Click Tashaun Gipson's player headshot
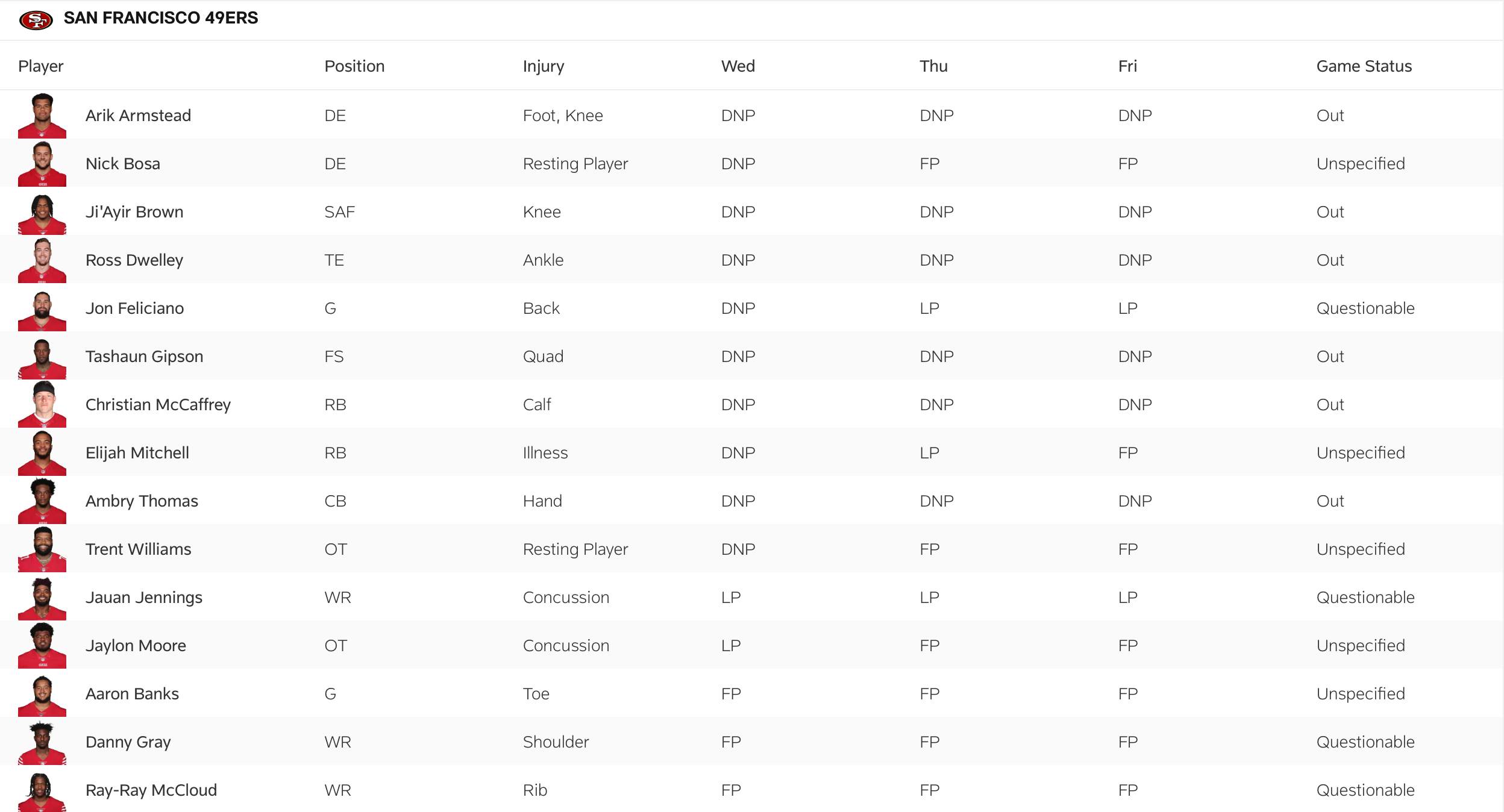This screenshot has width=1504, height=812. tap(42, 358)
